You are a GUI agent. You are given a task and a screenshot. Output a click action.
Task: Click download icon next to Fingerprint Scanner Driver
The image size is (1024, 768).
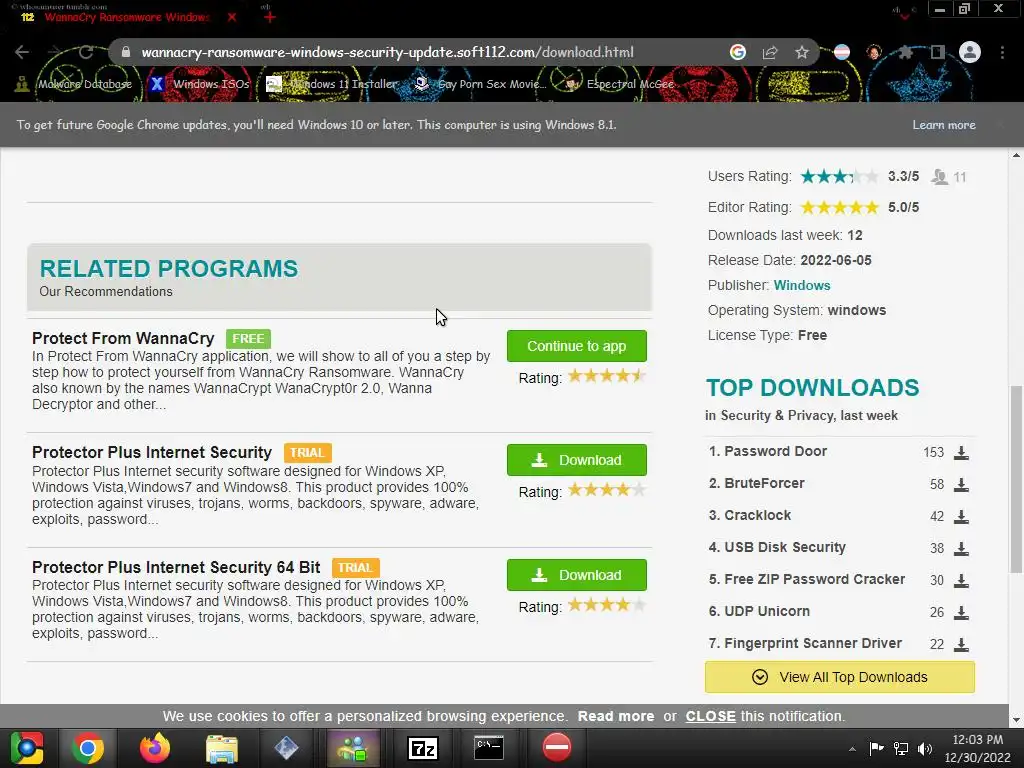pyautogui.click(x=961, y=645)
